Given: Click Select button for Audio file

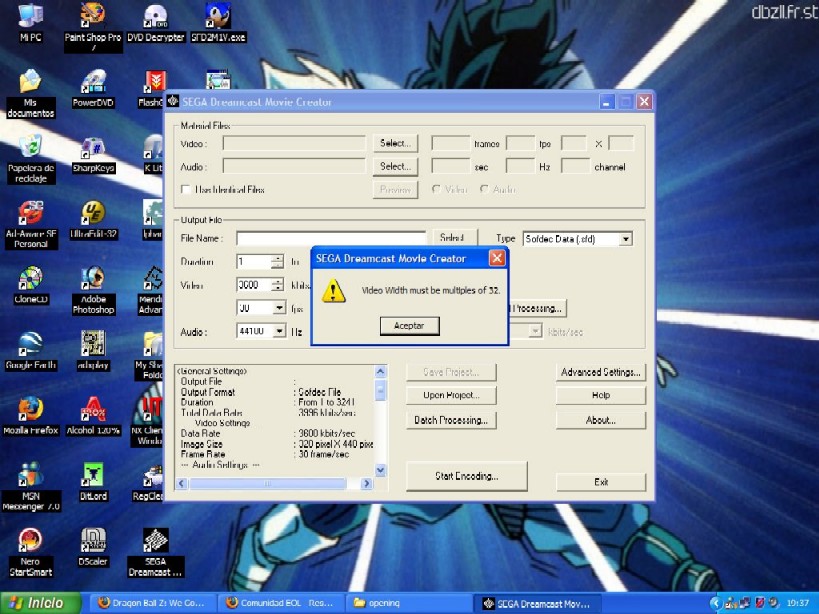Looking at the screenshot, I should pos(395,167).
